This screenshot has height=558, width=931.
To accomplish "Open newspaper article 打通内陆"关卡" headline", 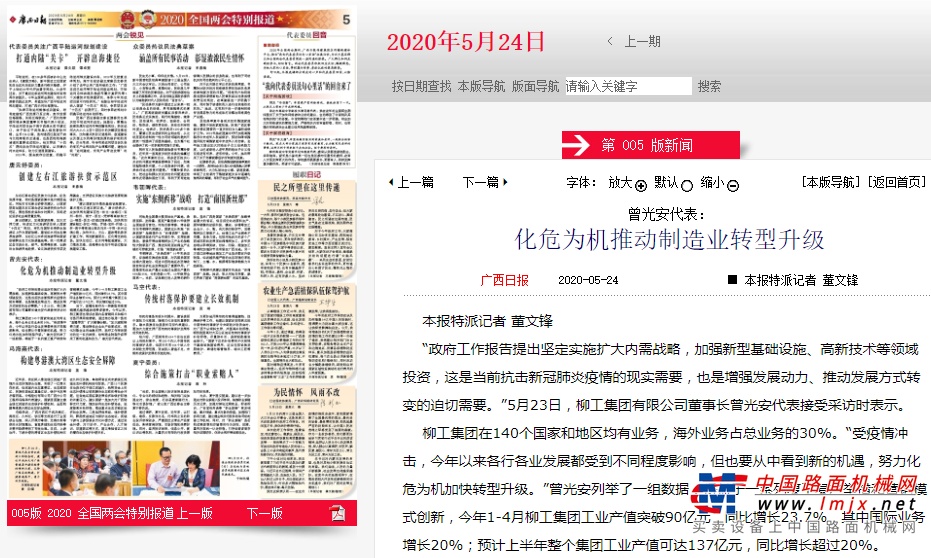I will (x=68, y=58).
